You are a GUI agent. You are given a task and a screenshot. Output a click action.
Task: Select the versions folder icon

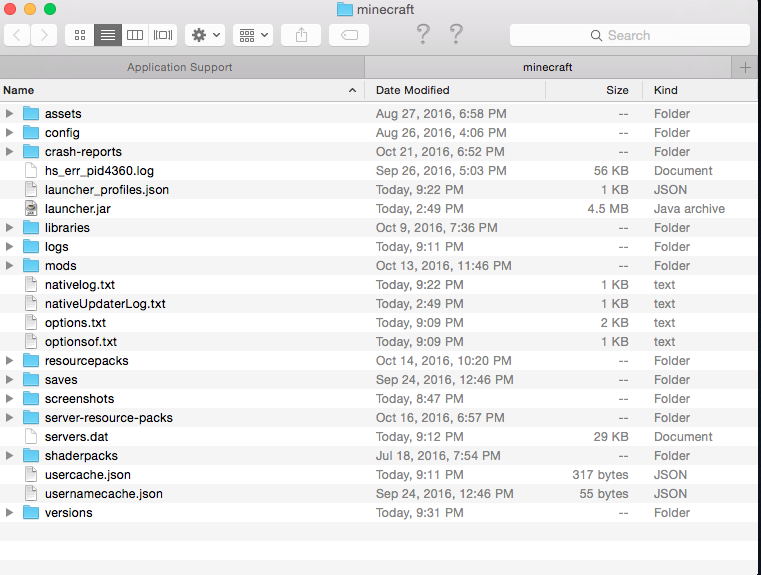[31, 512]
